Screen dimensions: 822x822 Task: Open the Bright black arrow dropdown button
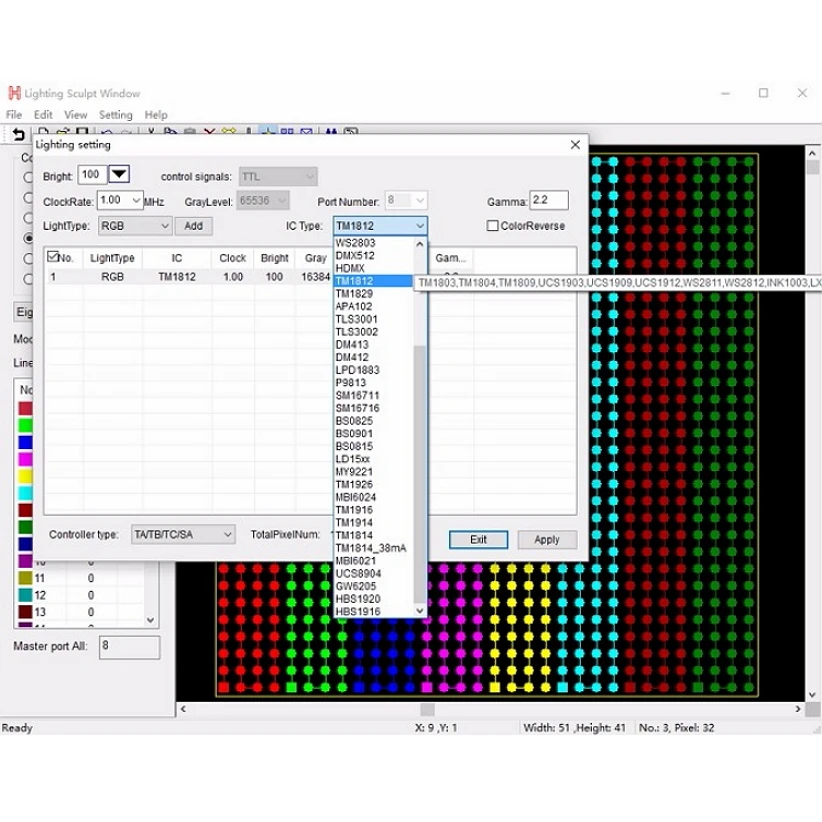point(119,174)
